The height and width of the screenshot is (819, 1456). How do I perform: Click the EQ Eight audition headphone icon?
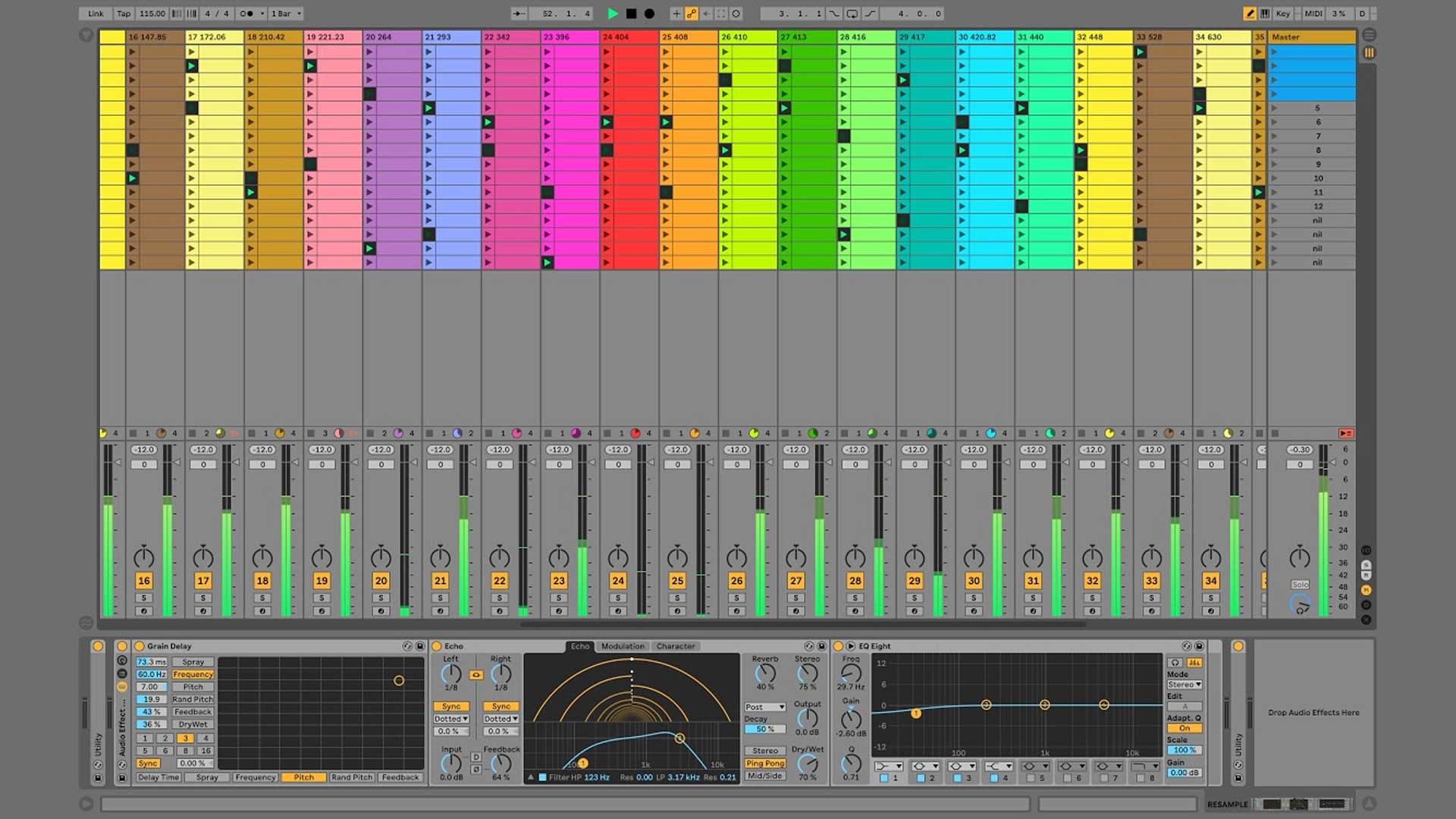(x=1175, y=663)
